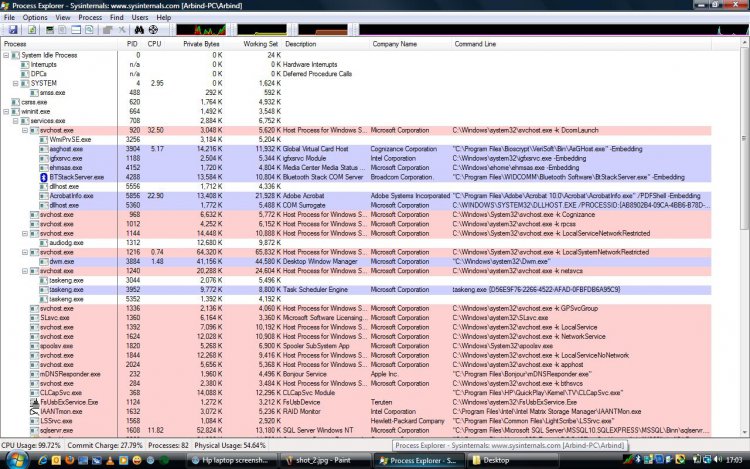750x469 pixels.
Task: Collapse the System Idle Process tree node
Action: coord(6,55)
